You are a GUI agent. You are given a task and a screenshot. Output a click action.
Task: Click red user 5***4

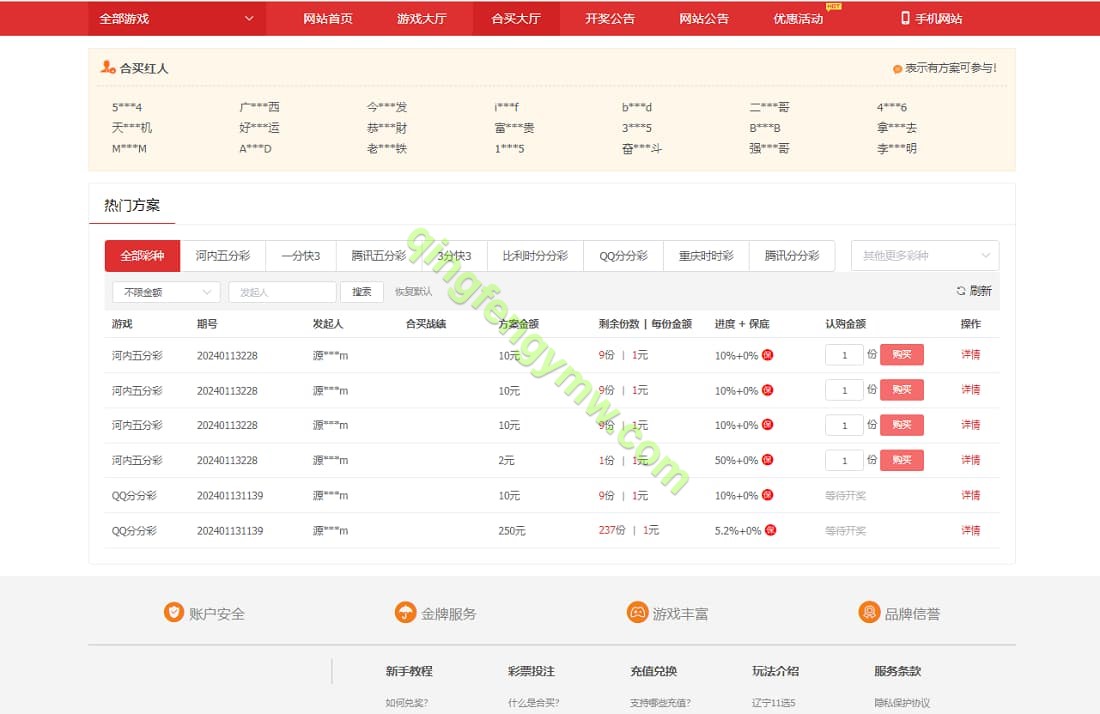[x=127, y=107]
